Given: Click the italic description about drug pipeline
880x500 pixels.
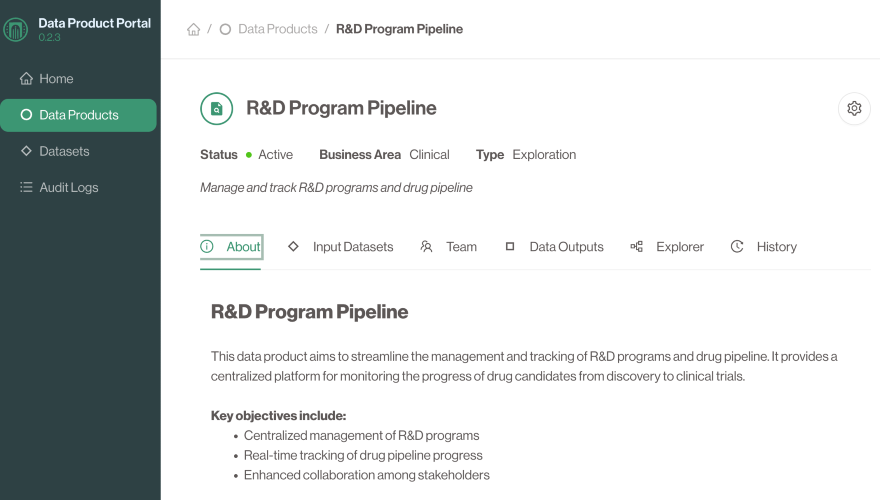Looking at the screenshot, I should click(336, 187).
